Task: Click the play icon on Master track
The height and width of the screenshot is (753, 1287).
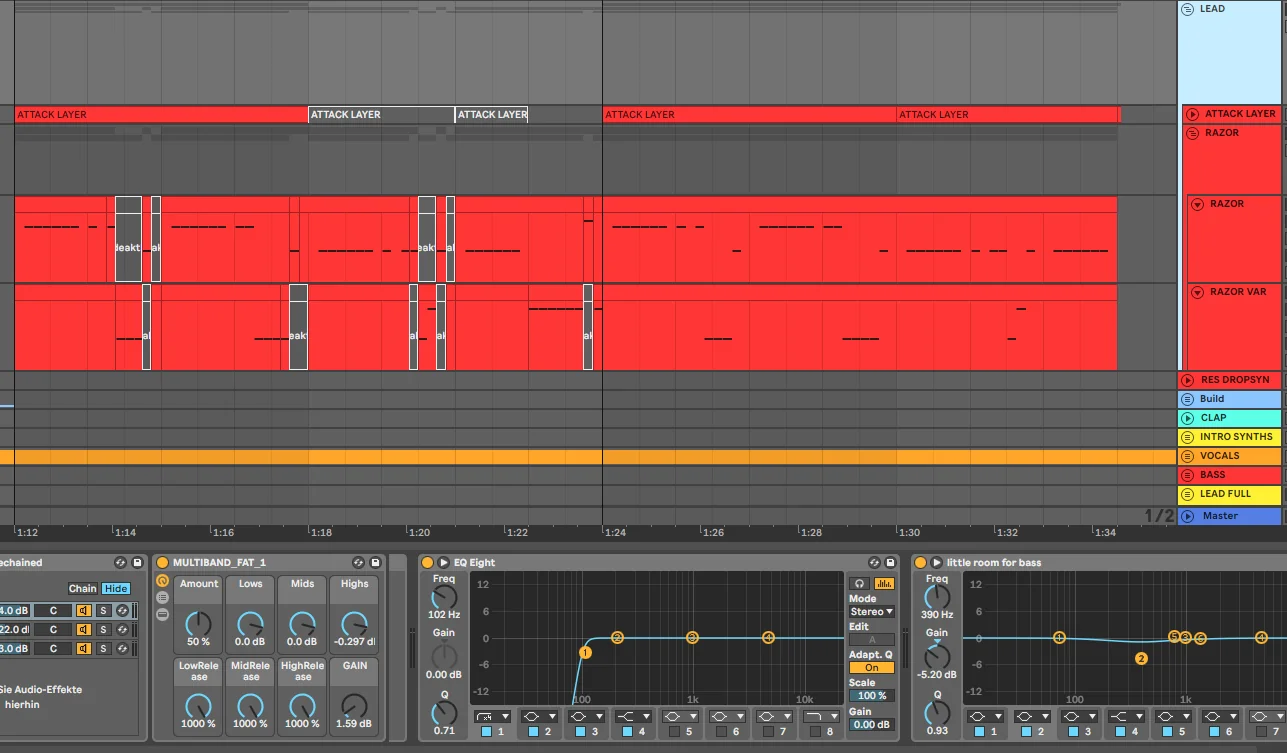Action: [1187, 516]
